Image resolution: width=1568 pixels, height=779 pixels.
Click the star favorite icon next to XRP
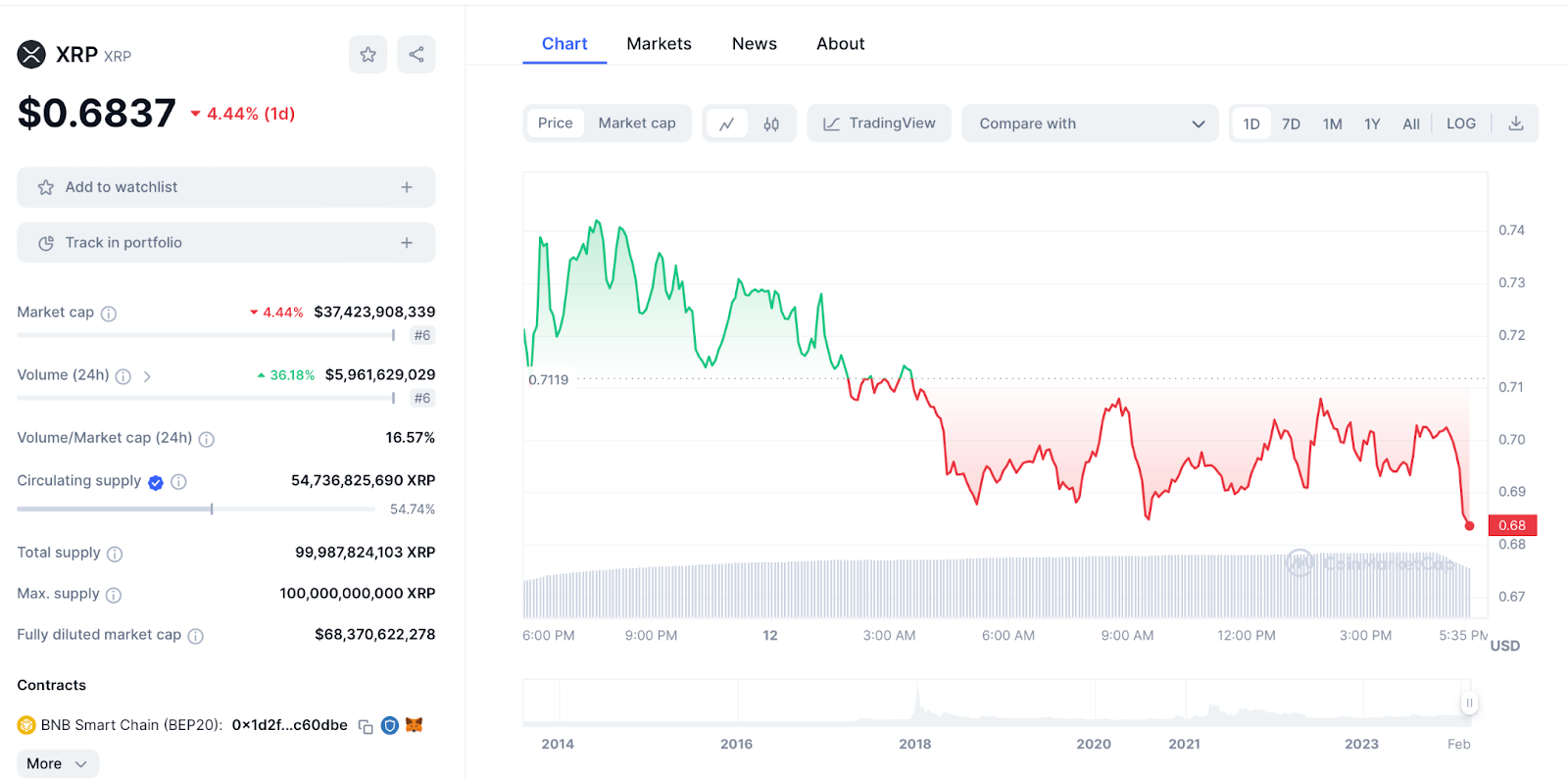point(367,55)
